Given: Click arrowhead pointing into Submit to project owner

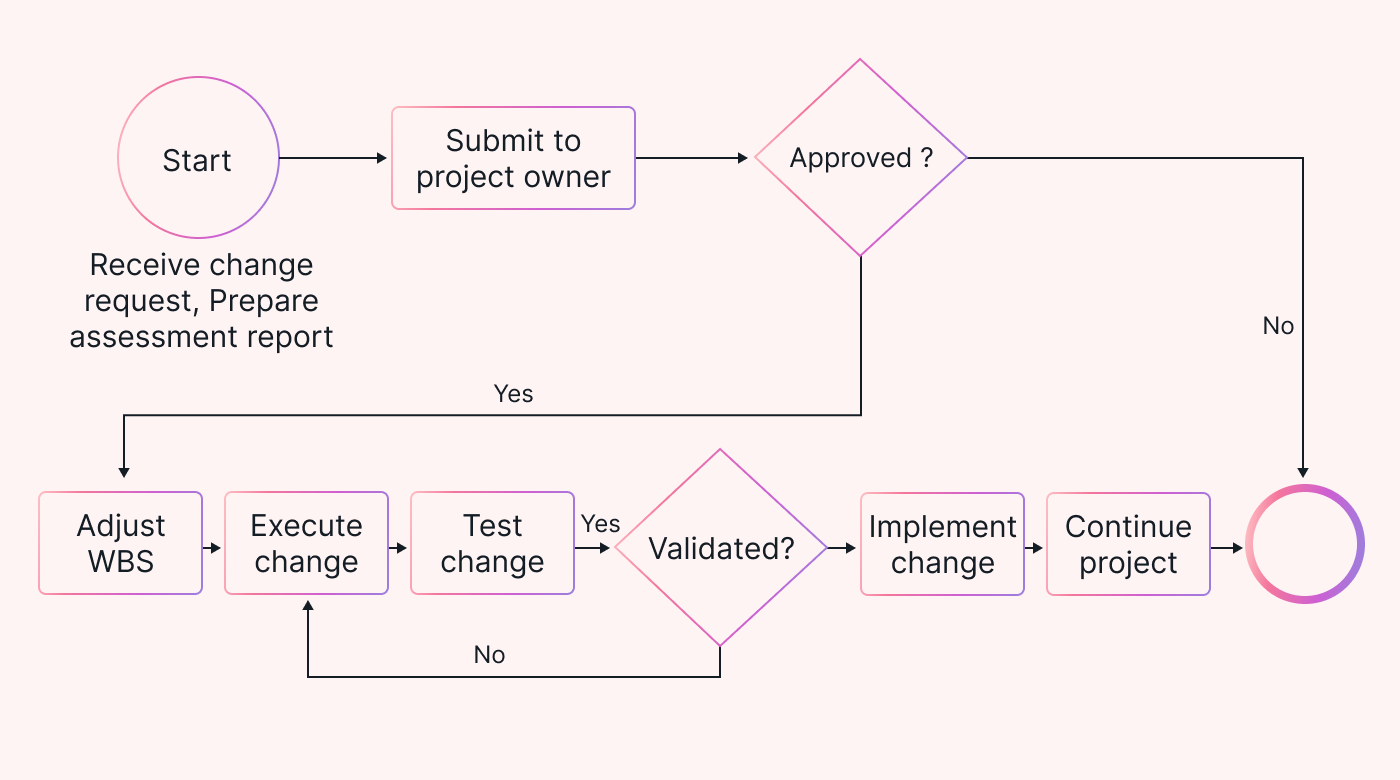Looking at the screenshot, I should 381,158.
